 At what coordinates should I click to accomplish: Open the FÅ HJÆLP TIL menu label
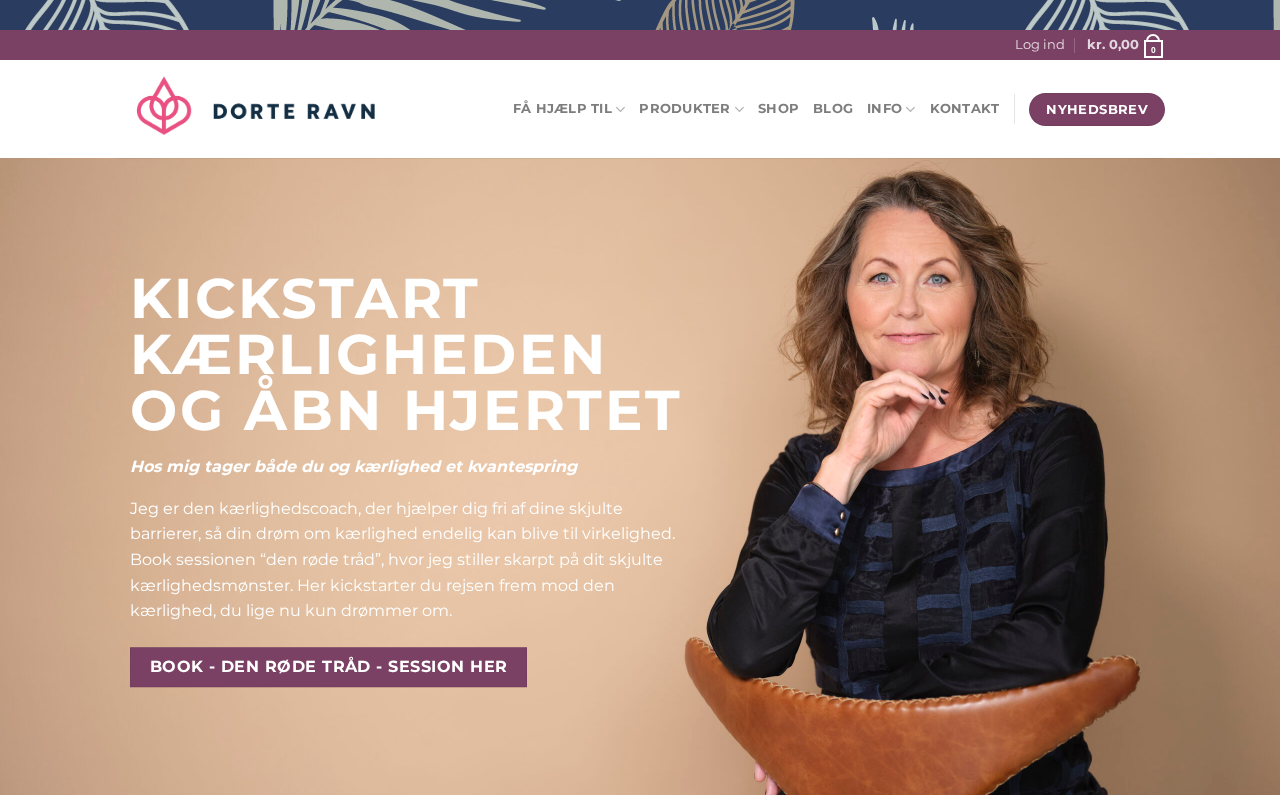562,109
